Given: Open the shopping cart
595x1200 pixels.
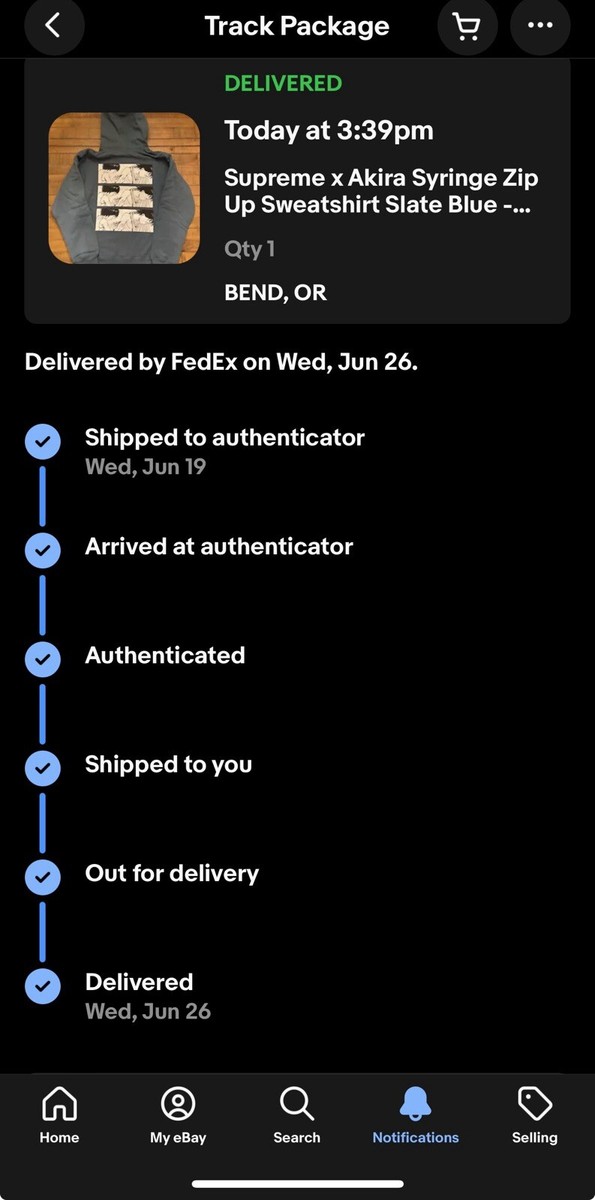Looking at the screenshot, I should click(467, 26).
